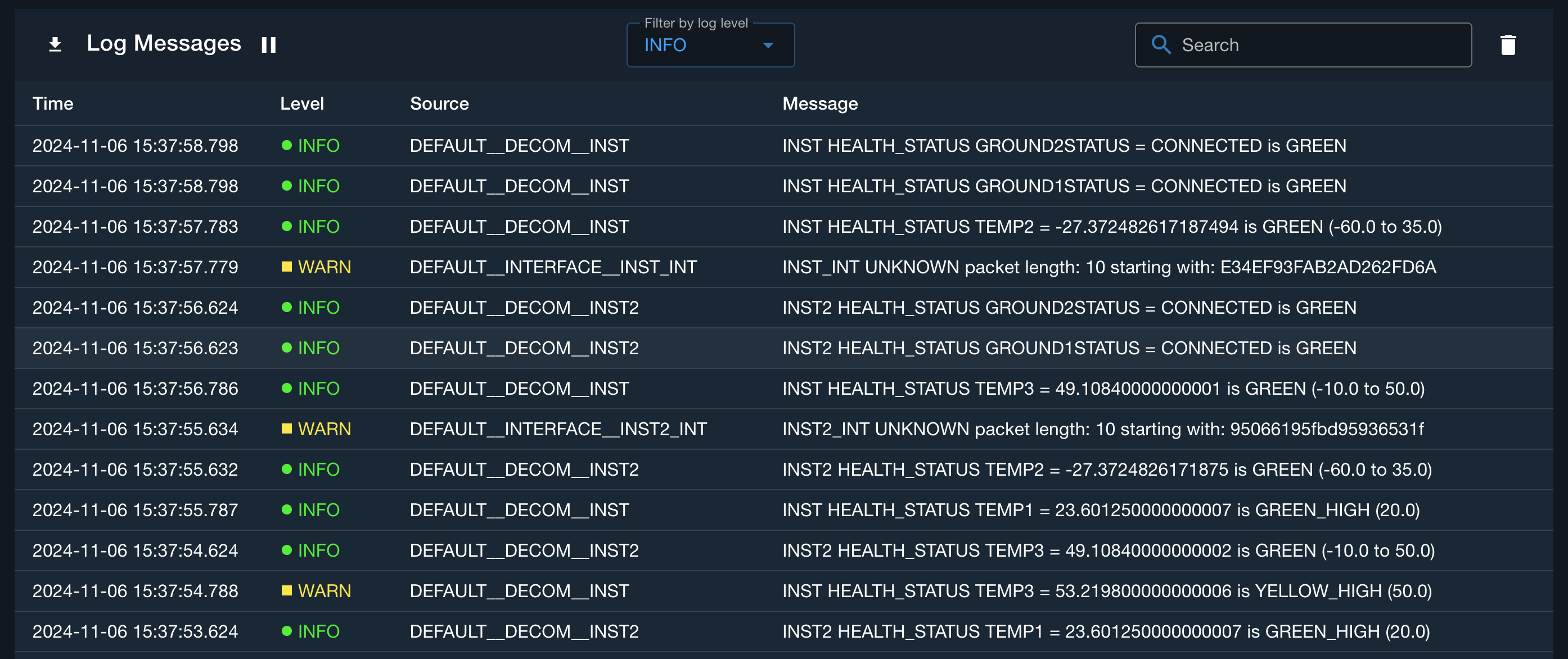This screenshot has height=659, width=1568.
Task: Click message INST2 GROUND2STATUS = CONNECTED is GREEN
Action: (1070, 308)
